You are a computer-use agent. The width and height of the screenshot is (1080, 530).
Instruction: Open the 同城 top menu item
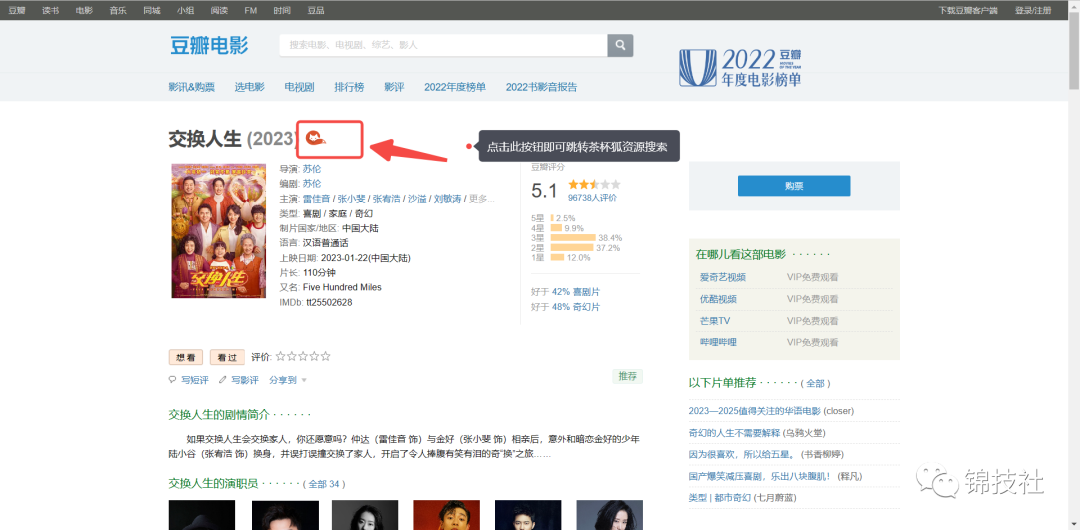pyautogui.click(x=152, y=10)
